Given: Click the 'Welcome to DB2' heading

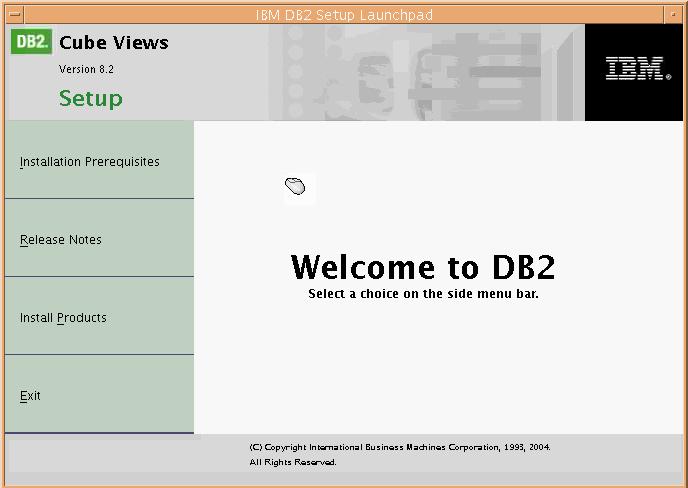Looking at the screenshot, I should [423, 267].
